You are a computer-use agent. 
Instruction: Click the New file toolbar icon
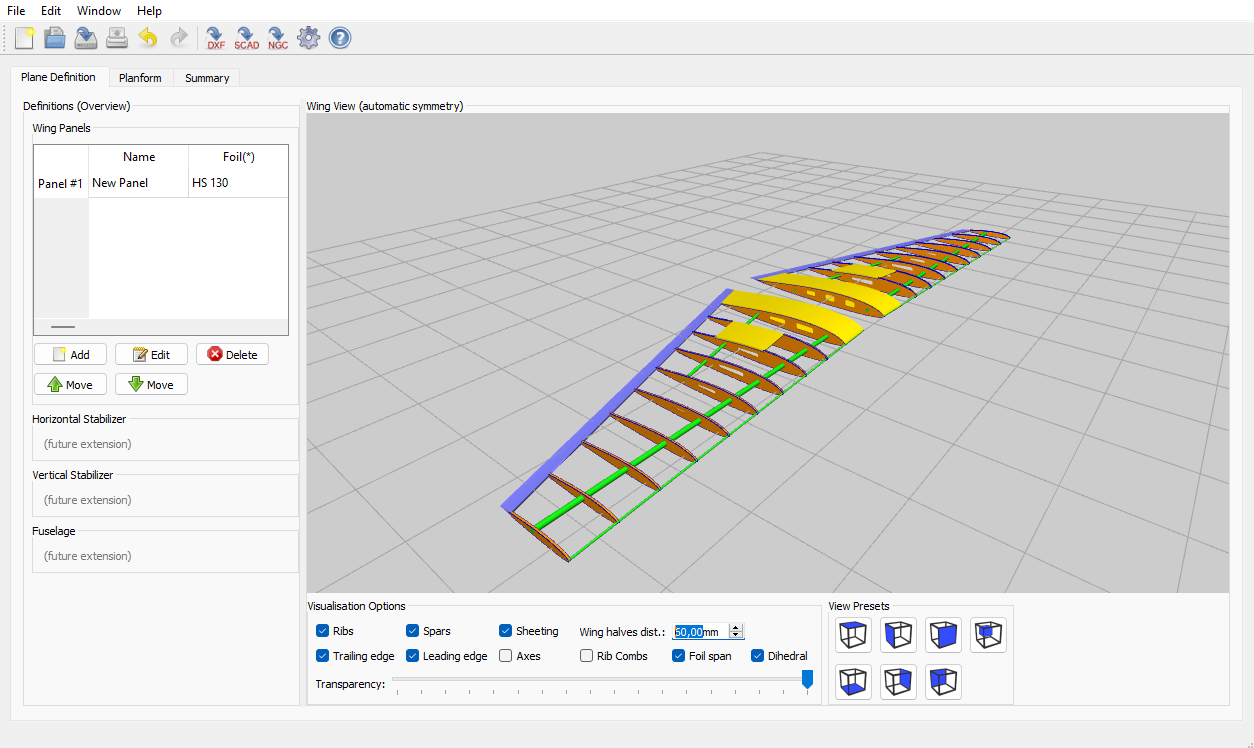pos(24,38)
